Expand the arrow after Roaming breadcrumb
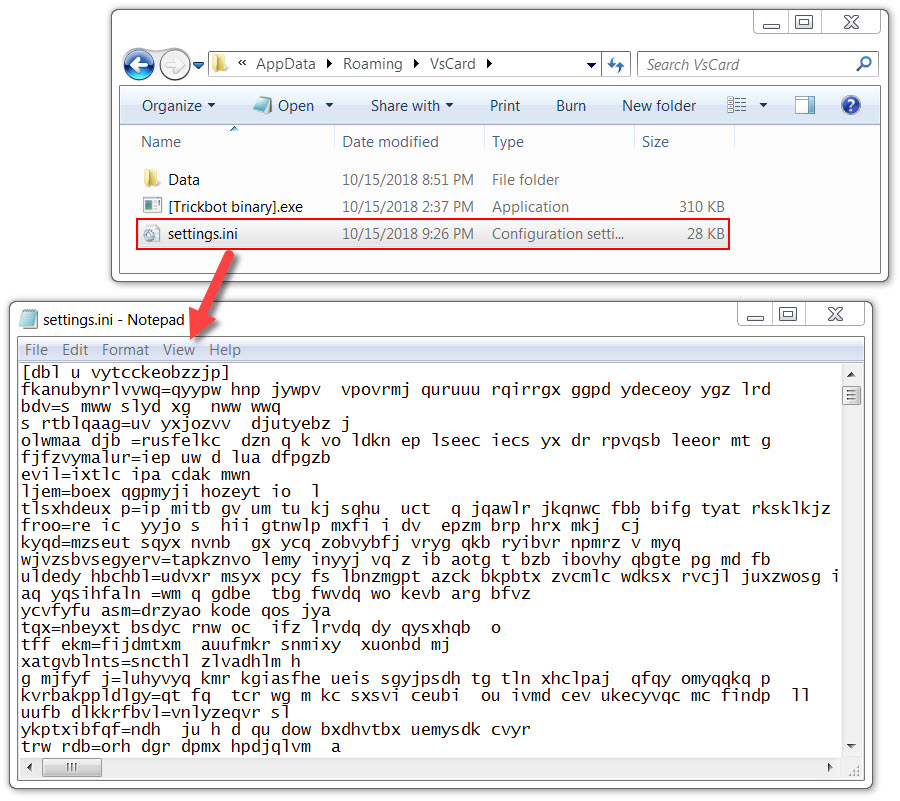This screenshot has height=801, width=900. [416, 64]
